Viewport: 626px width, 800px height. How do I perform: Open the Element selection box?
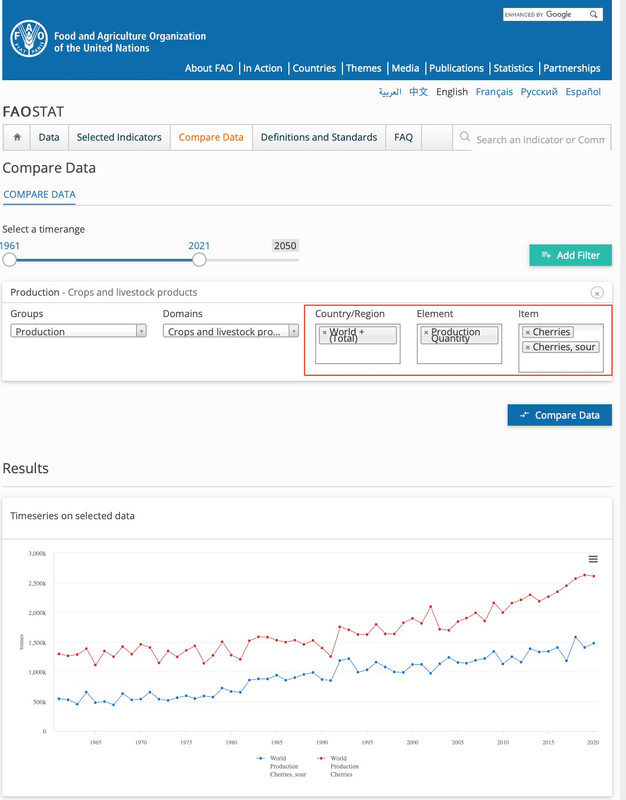[x=459, y=344]
